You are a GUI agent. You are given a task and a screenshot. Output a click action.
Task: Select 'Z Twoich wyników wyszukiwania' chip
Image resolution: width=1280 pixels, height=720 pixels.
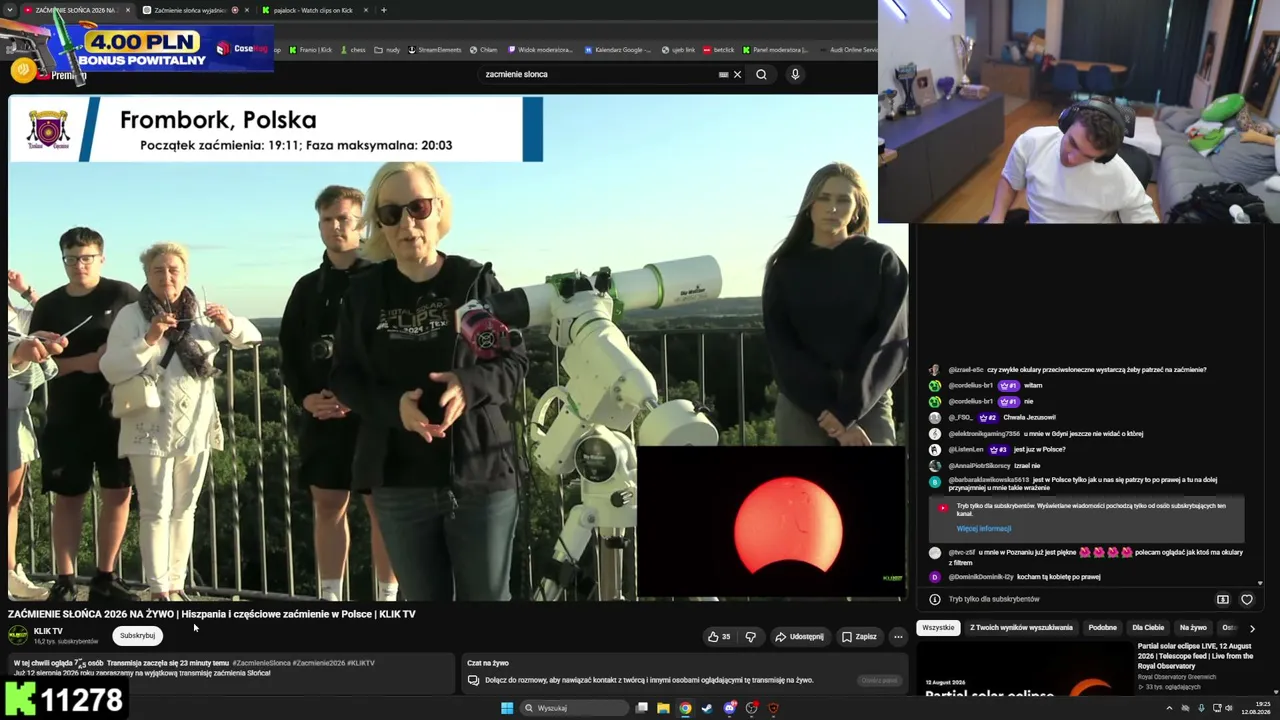click(1021, 628)
